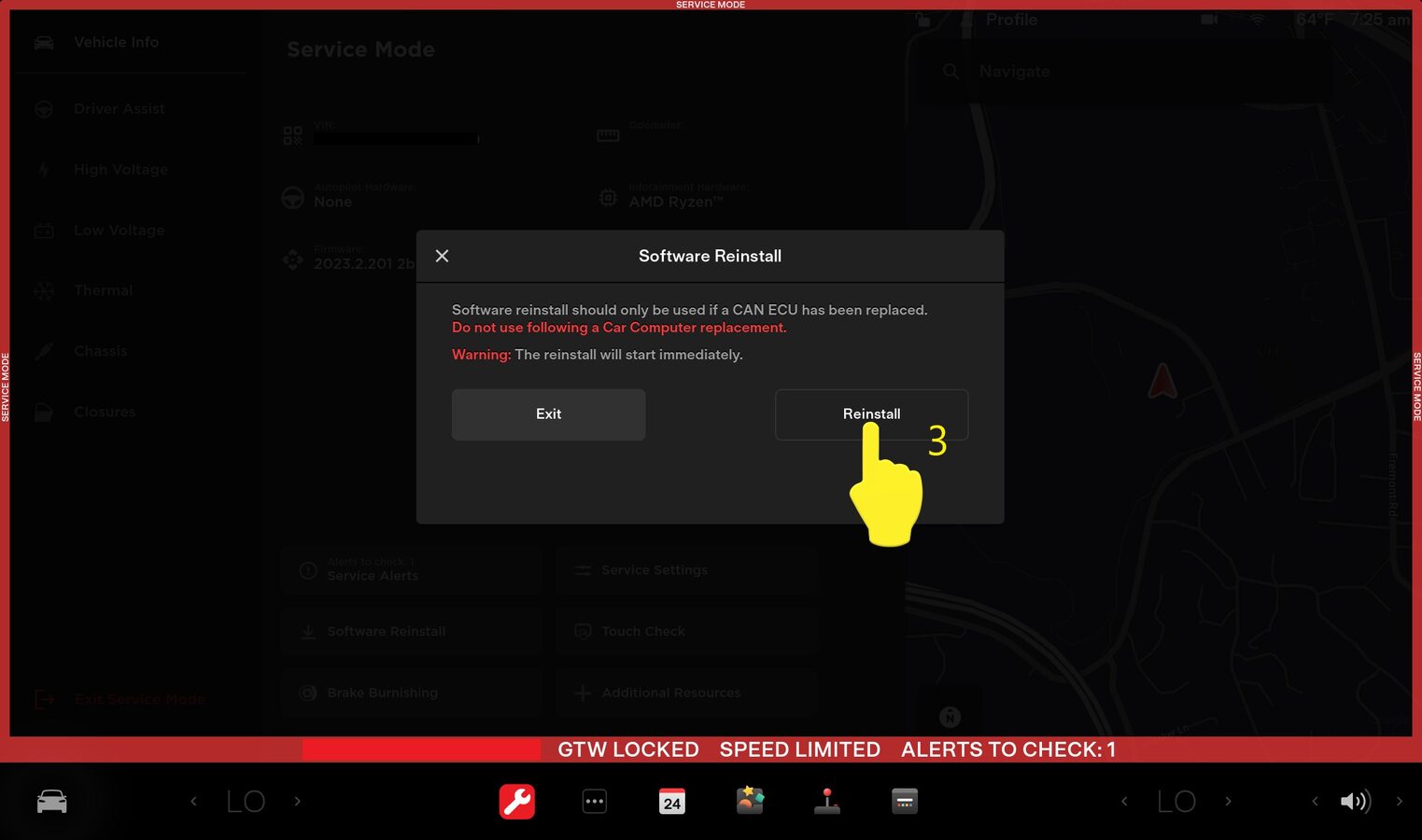Screen dimensions: 1422x840
Task: Select Thermal in the sidebar menu
Action: tap(103, 290)
